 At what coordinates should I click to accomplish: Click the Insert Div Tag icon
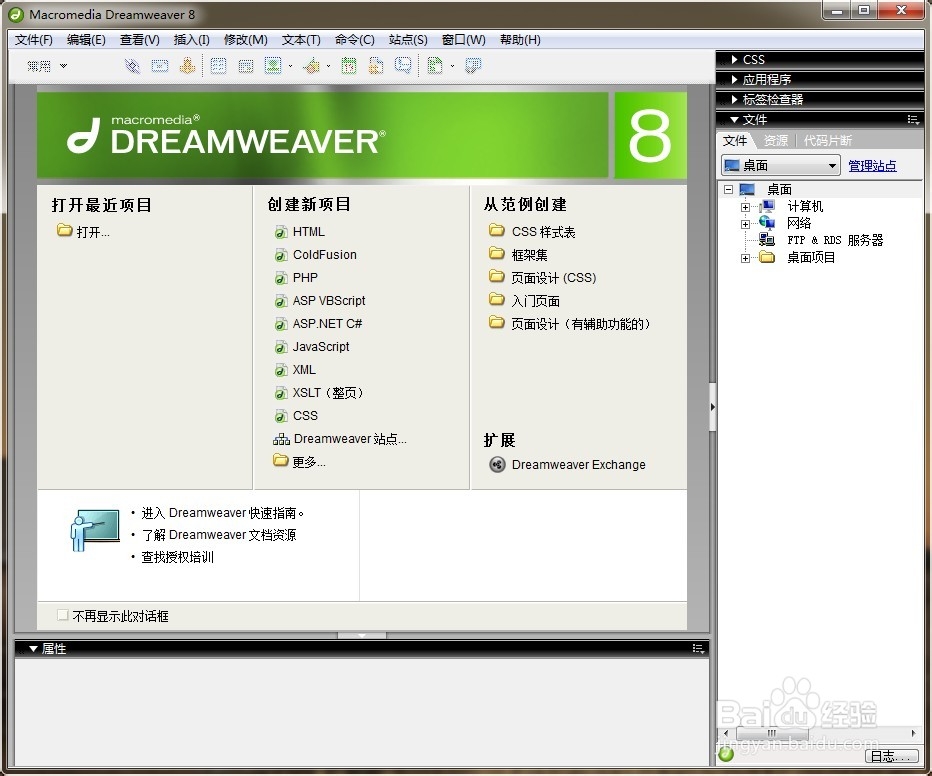245,65
